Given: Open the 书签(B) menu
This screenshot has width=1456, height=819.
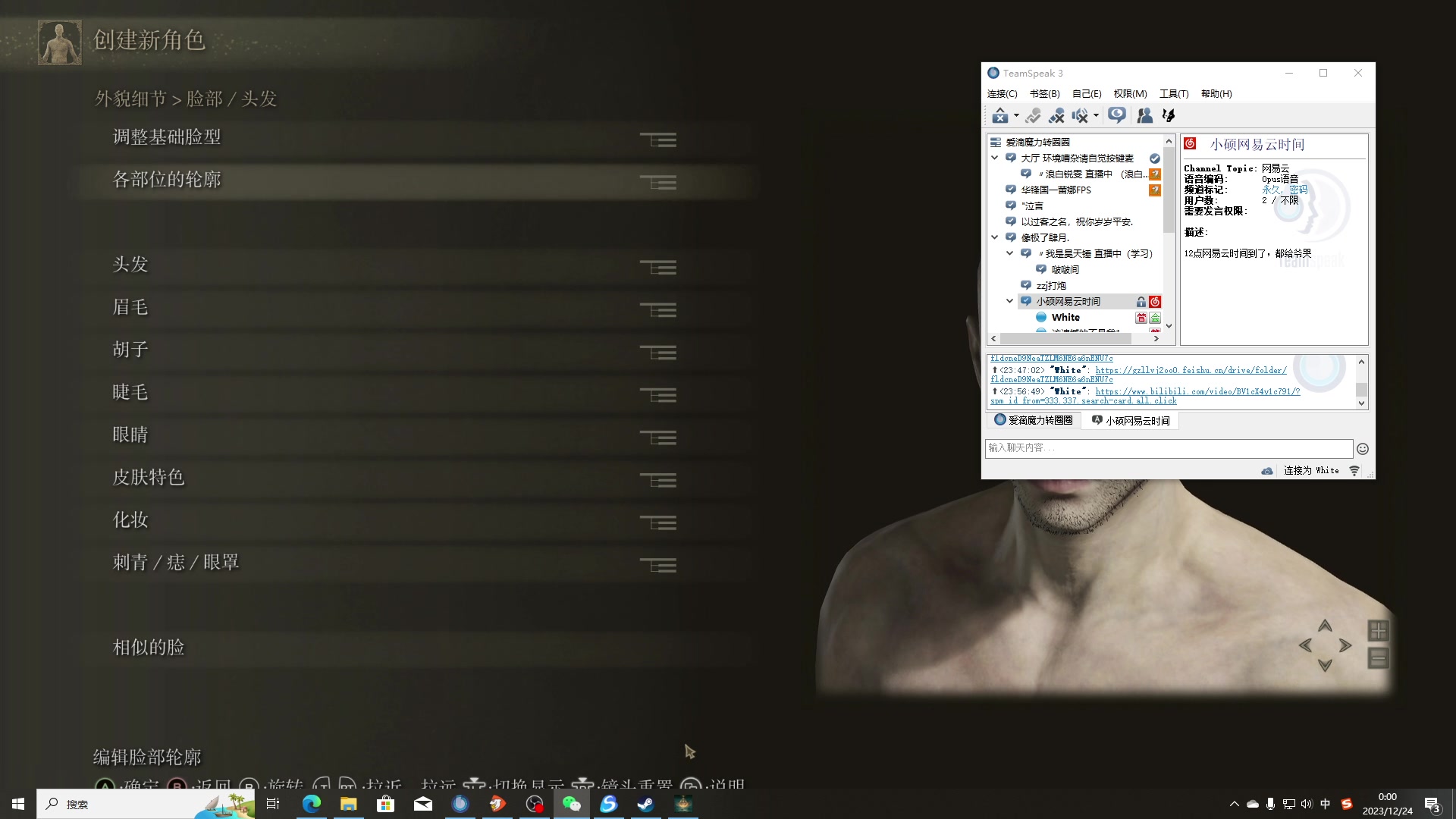Looking at the screenshot, I should (x=1044, y=93).
